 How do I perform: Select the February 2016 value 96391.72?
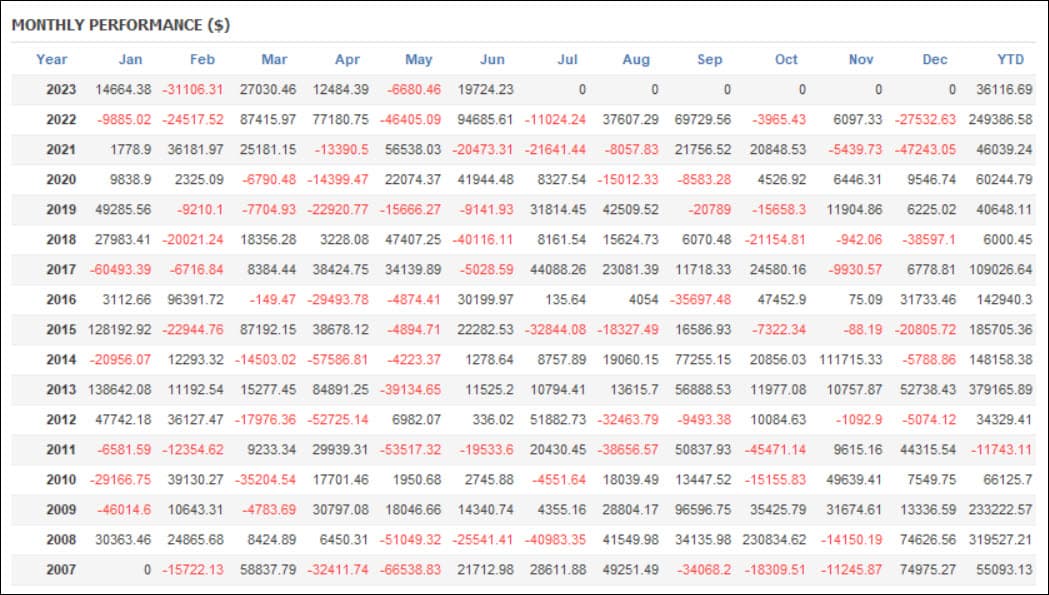(x=195, y=300)
